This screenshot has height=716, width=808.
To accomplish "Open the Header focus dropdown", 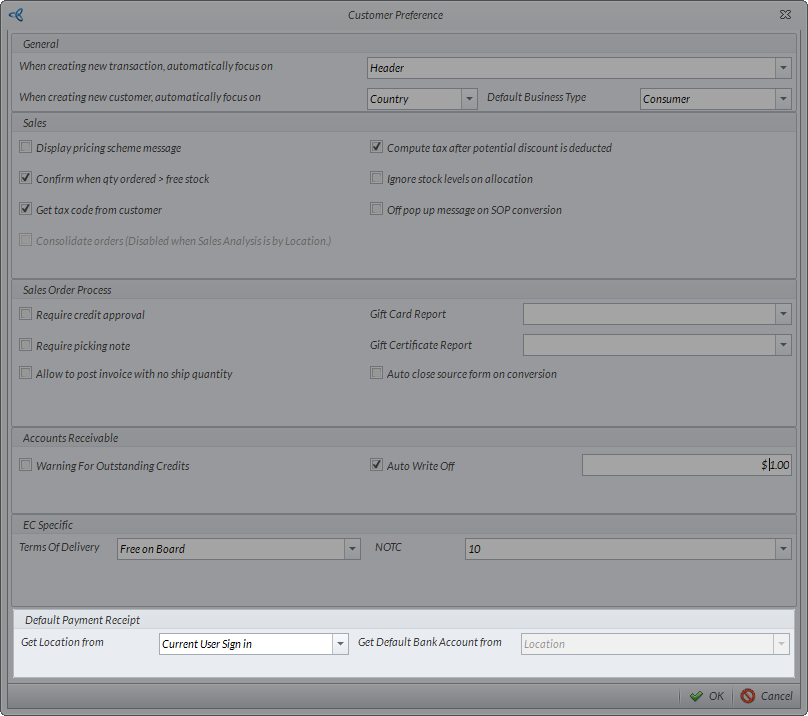I will (783, 68).
